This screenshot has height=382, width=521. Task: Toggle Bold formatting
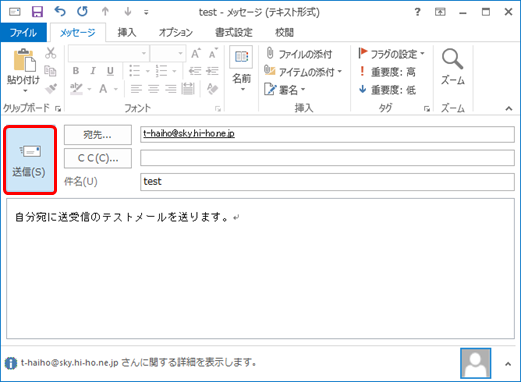76,71
